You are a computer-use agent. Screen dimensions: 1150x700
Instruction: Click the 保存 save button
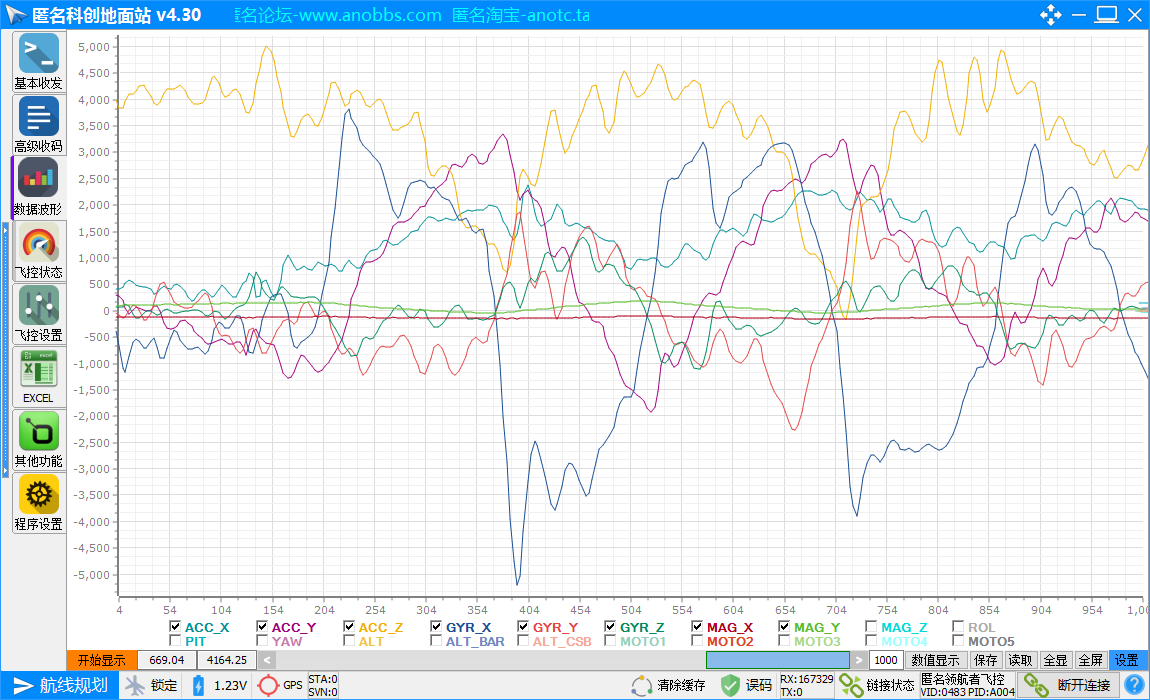tap(985, 660)
